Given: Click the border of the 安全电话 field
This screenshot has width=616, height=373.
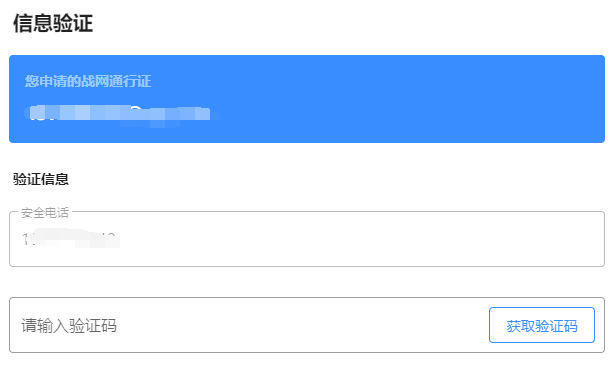Looking at the screenshot, I should (x=307, y=266).
